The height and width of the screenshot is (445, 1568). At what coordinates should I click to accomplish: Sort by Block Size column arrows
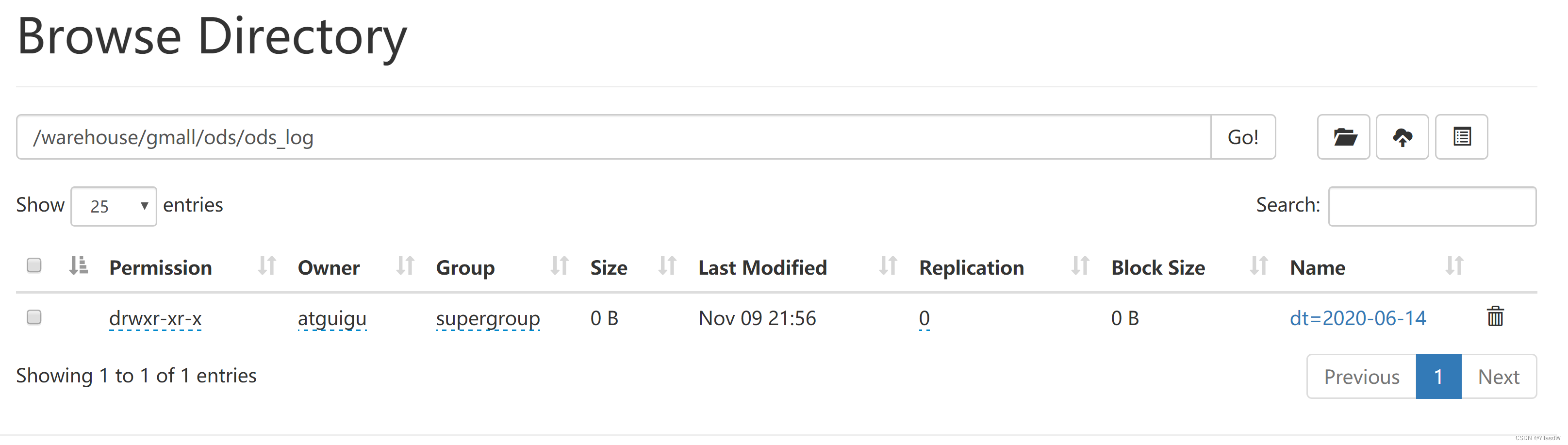pyautogui.click(x=1259, y=266)
